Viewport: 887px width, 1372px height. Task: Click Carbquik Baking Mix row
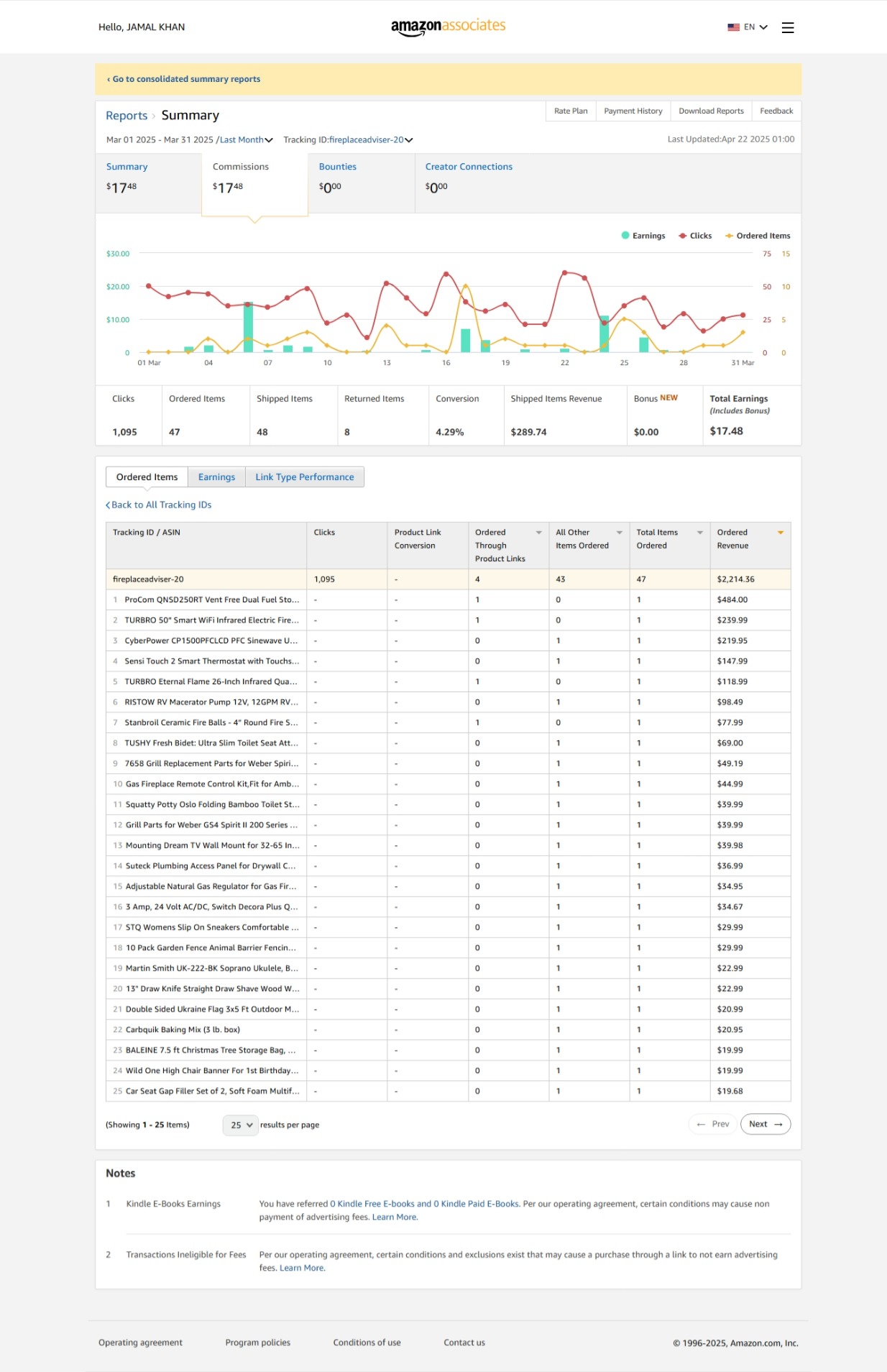pyautogui.click(x=448, y=1030)
